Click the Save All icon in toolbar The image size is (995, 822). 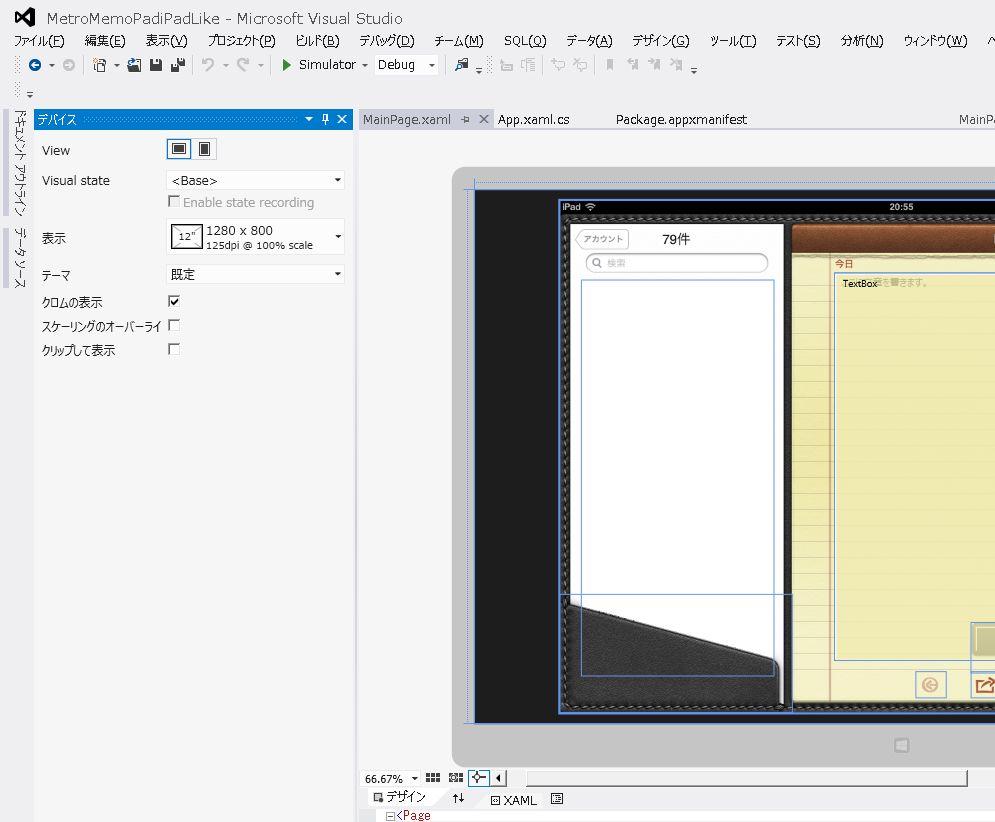tap(177, 65)
